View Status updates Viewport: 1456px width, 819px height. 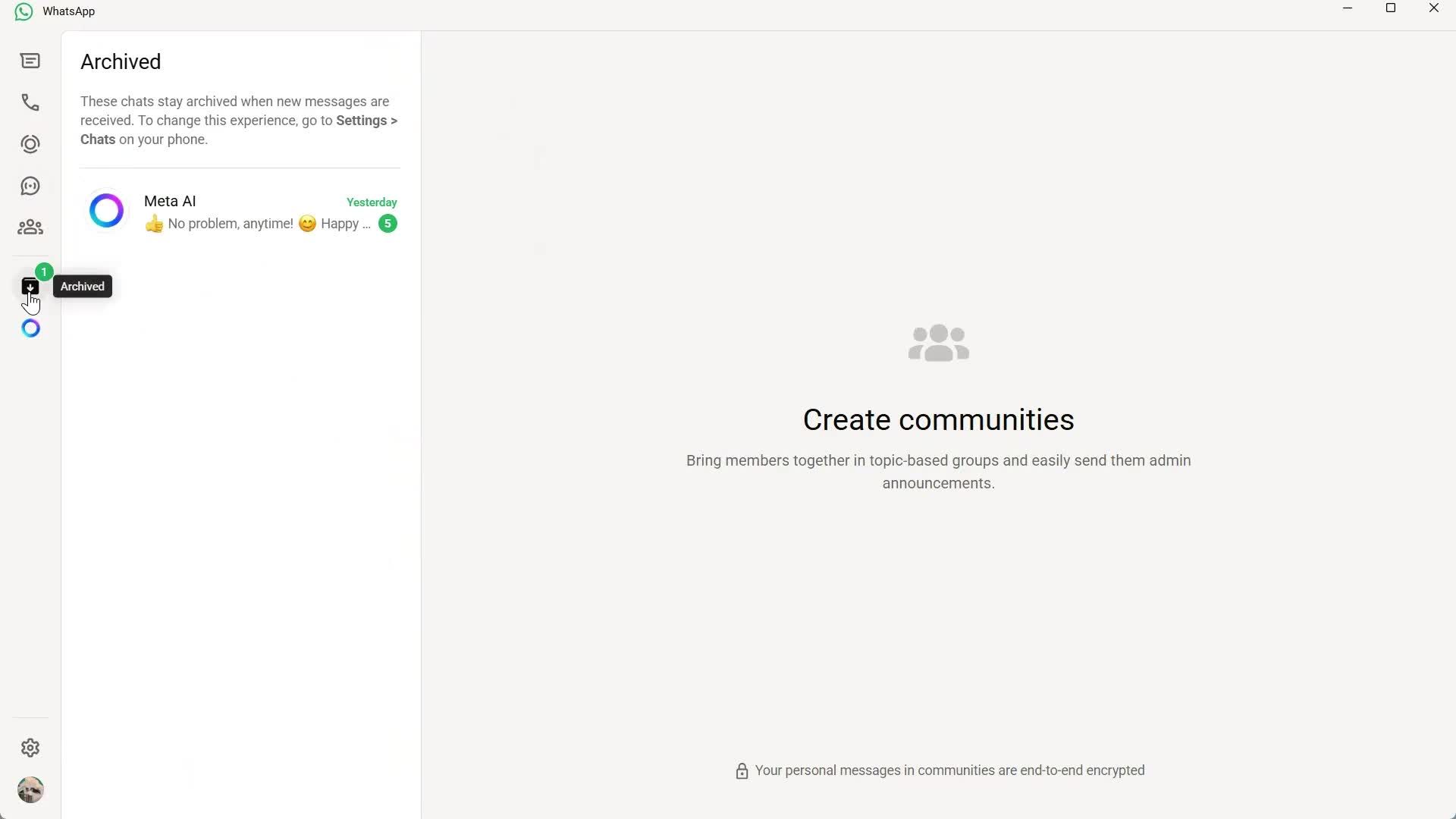(x=30, y=144)
